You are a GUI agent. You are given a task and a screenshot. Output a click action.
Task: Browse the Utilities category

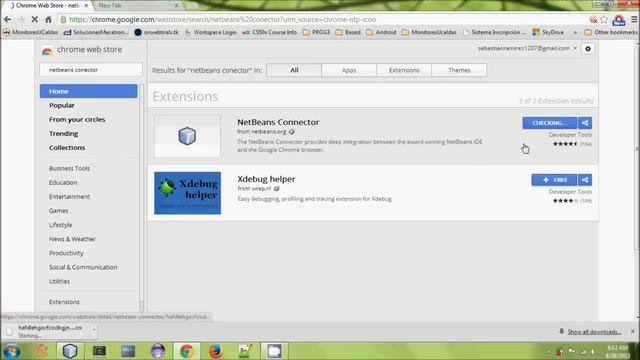59,281
